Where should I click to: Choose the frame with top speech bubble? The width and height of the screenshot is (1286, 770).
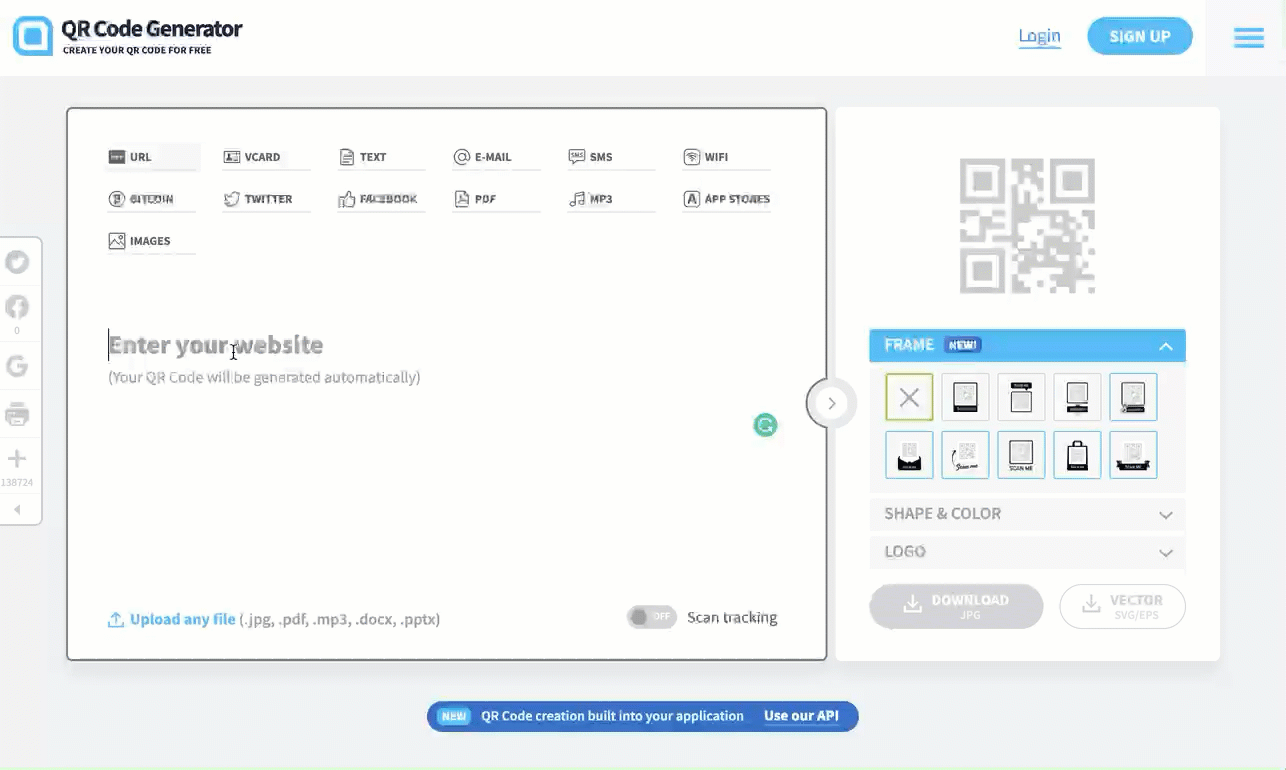point(1021,397)
